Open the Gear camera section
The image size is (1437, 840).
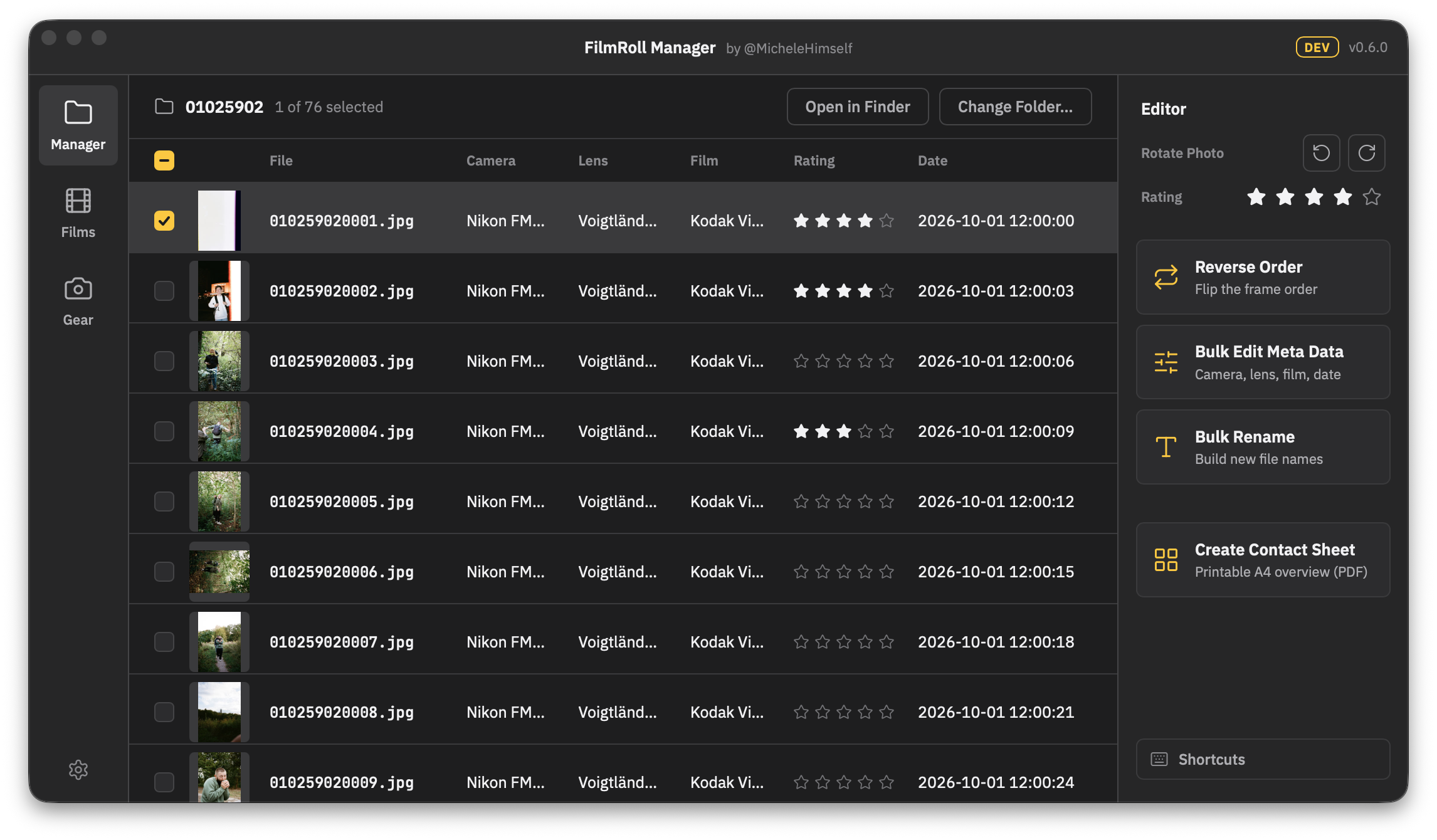(x=78, y=301)
